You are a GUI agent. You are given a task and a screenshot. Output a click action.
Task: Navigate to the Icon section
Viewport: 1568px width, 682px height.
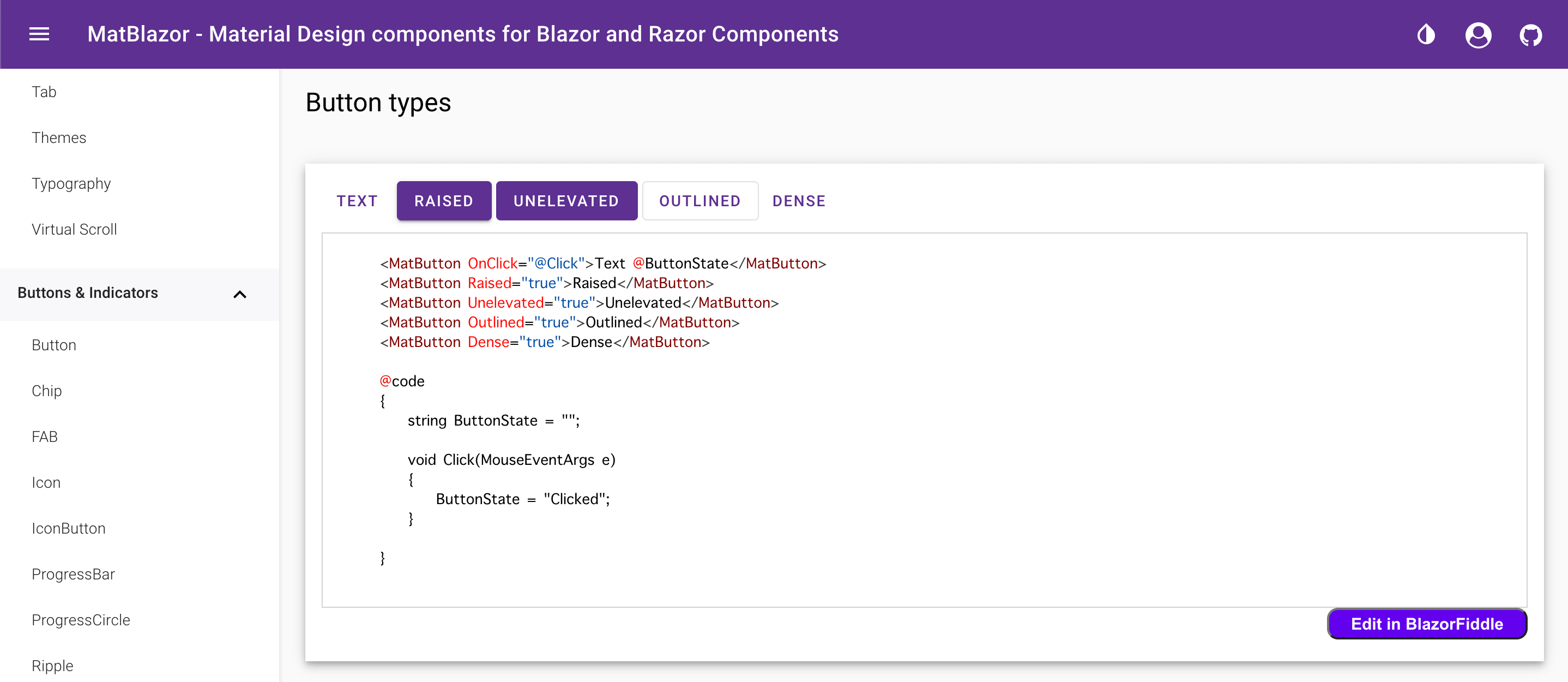45,482
